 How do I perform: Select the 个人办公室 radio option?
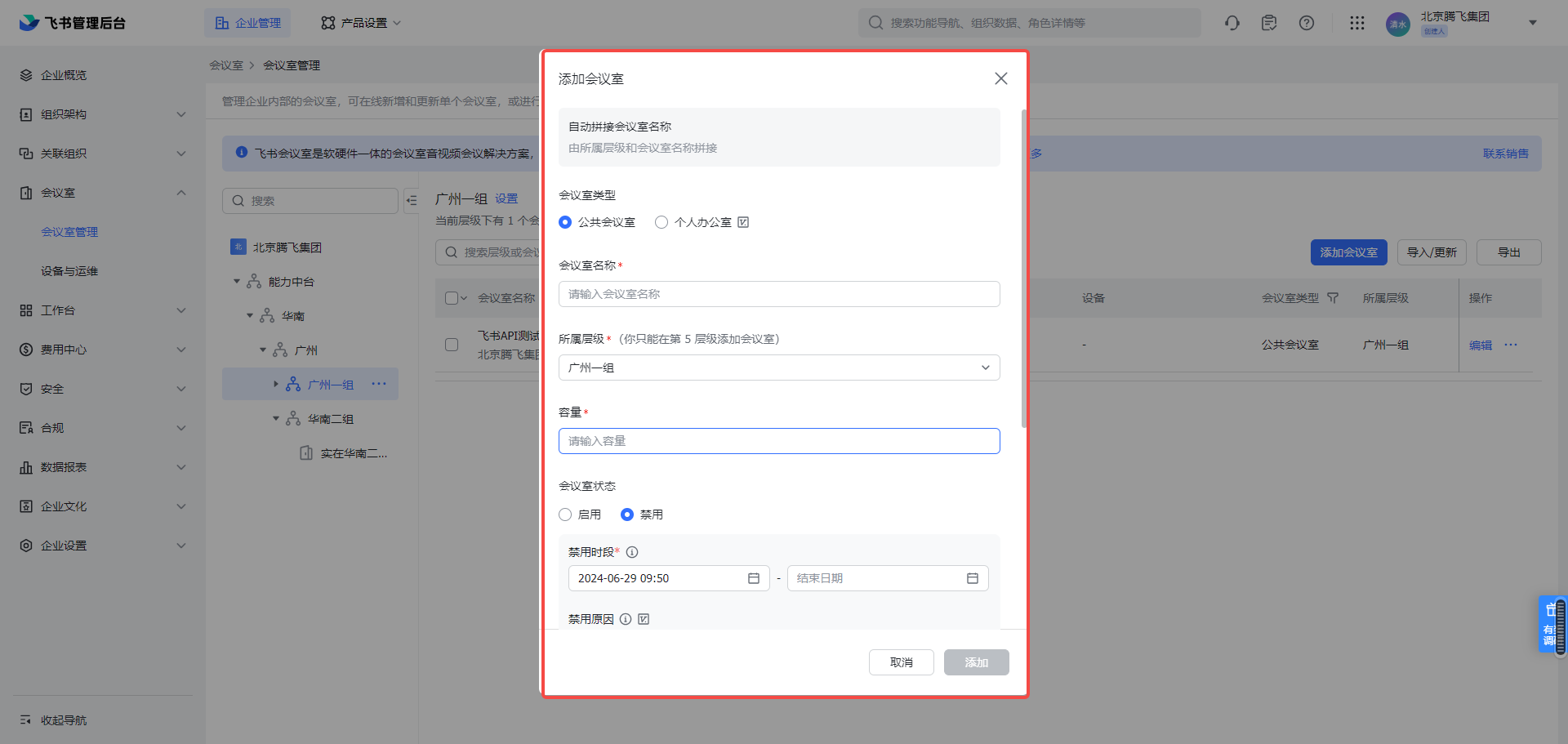661,222
